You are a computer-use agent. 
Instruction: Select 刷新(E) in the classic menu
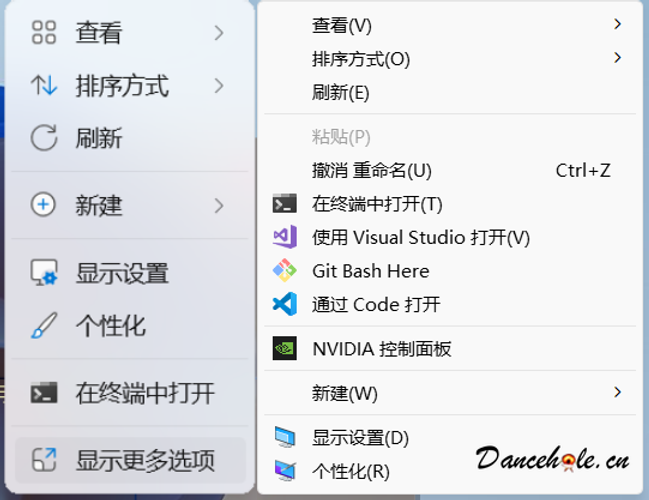pyautogui.click(x=450, y=92)
